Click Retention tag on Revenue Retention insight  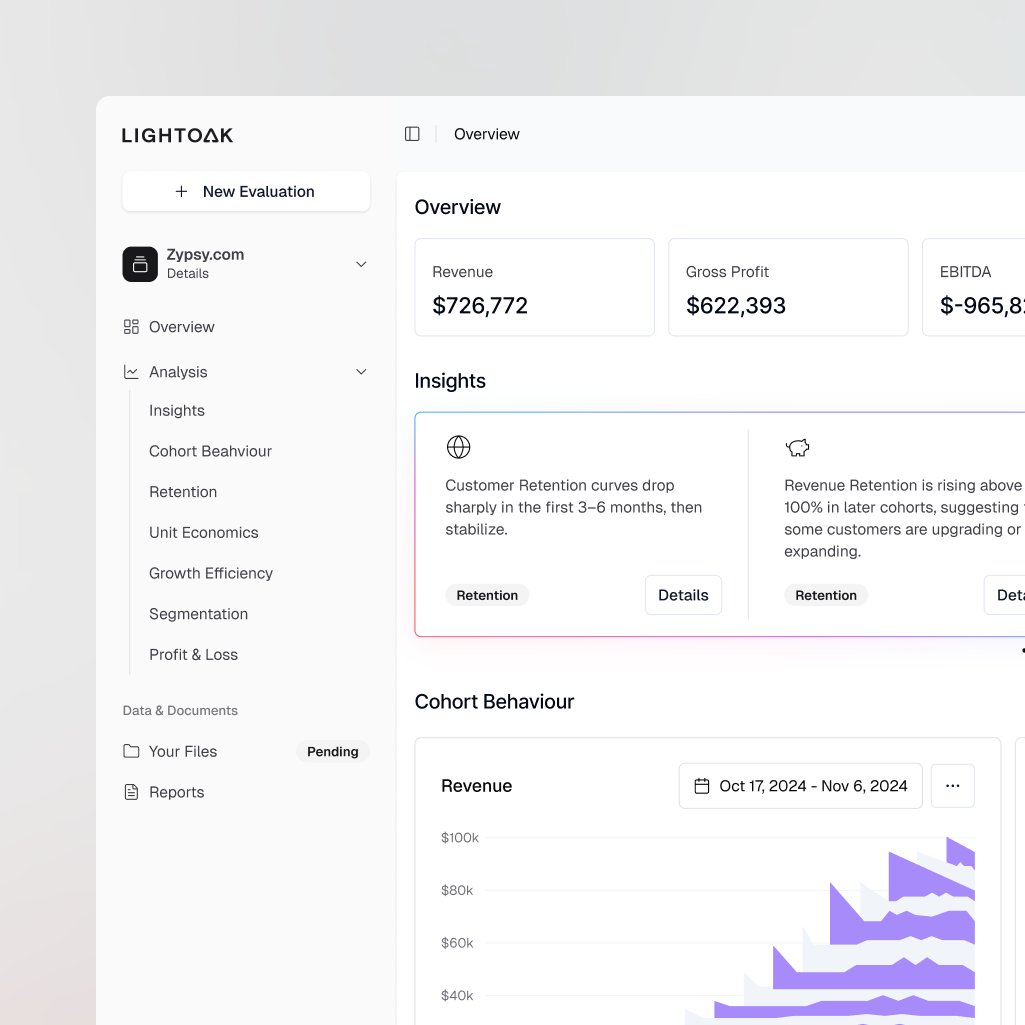(826, 595)
